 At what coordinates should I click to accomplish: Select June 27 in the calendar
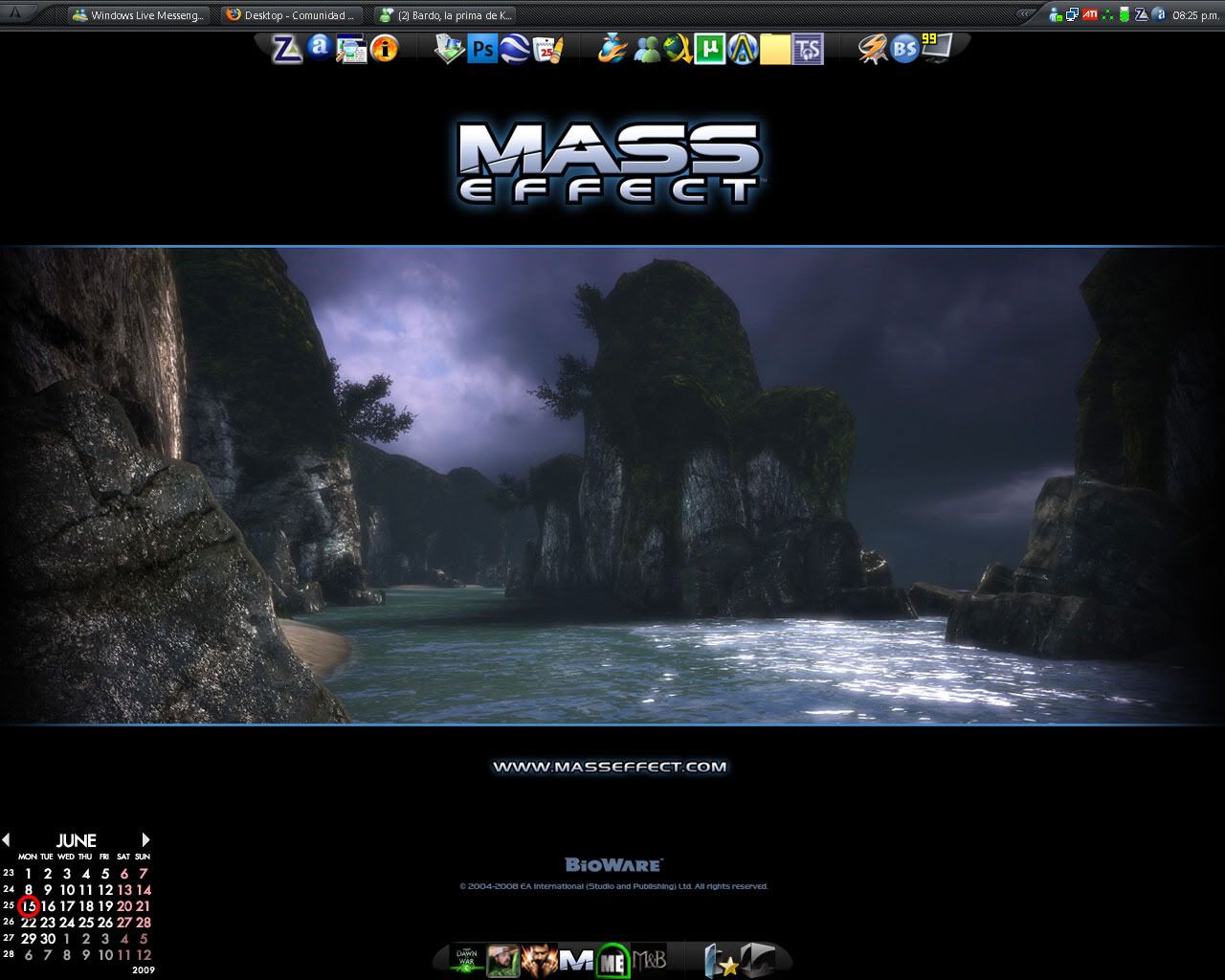click(124, 923)
